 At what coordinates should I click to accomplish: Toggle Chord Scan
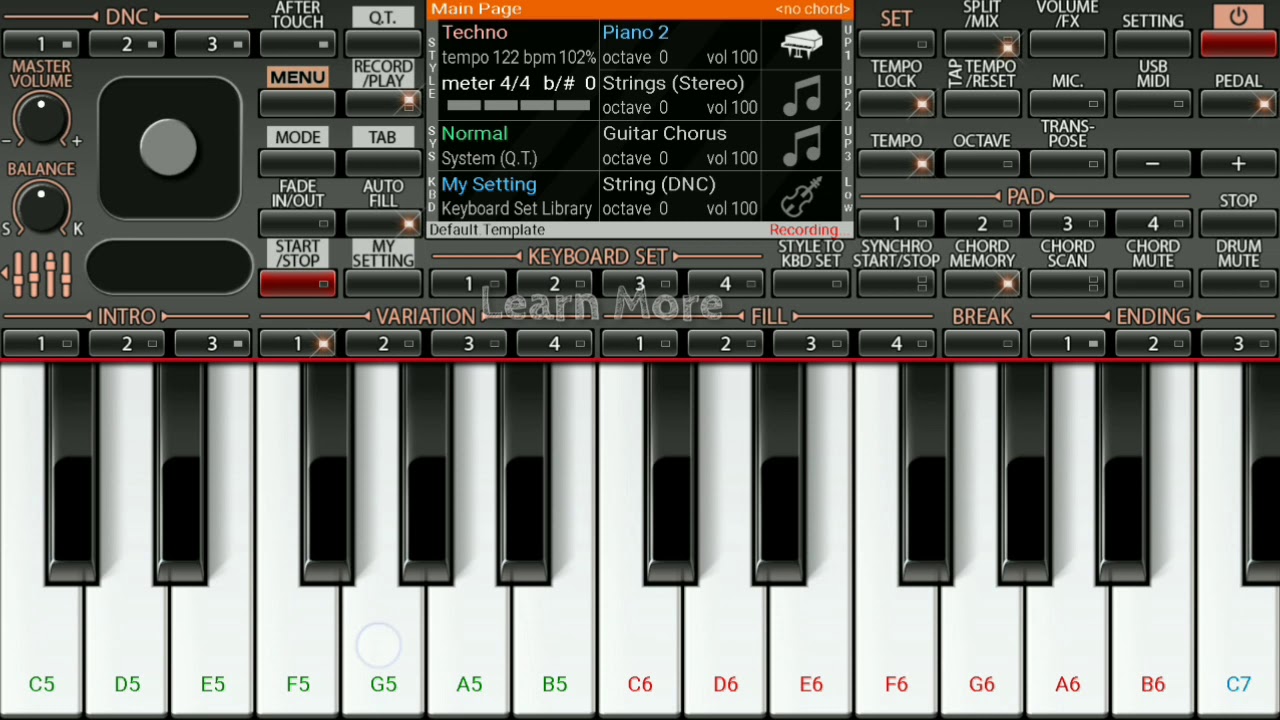1067,284
